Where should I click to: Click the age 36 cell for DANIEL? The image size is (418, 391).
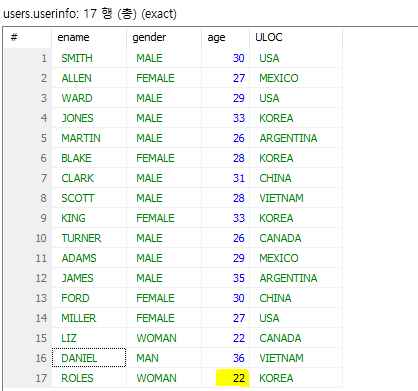point(226,358)
